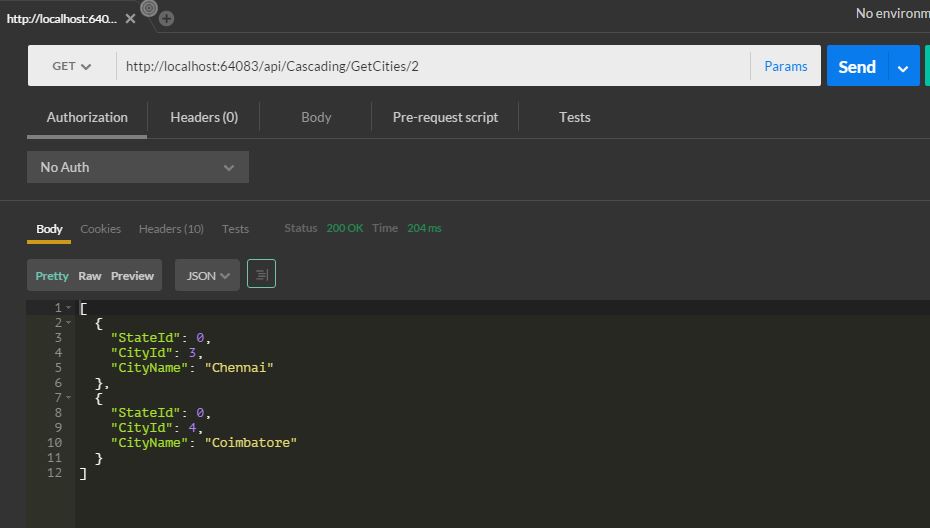Click the Params button

[x=785, y=67]
